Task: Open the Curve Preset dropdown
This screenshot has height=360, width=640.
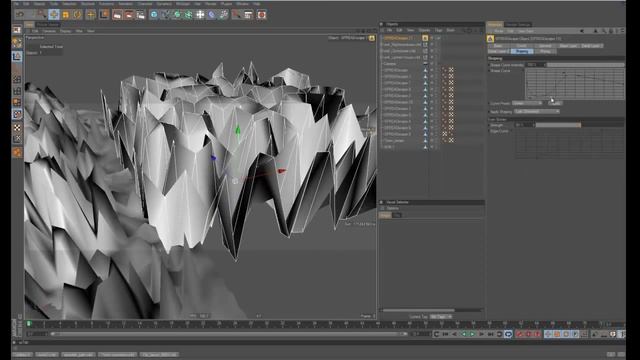Action: coord(527,103)
